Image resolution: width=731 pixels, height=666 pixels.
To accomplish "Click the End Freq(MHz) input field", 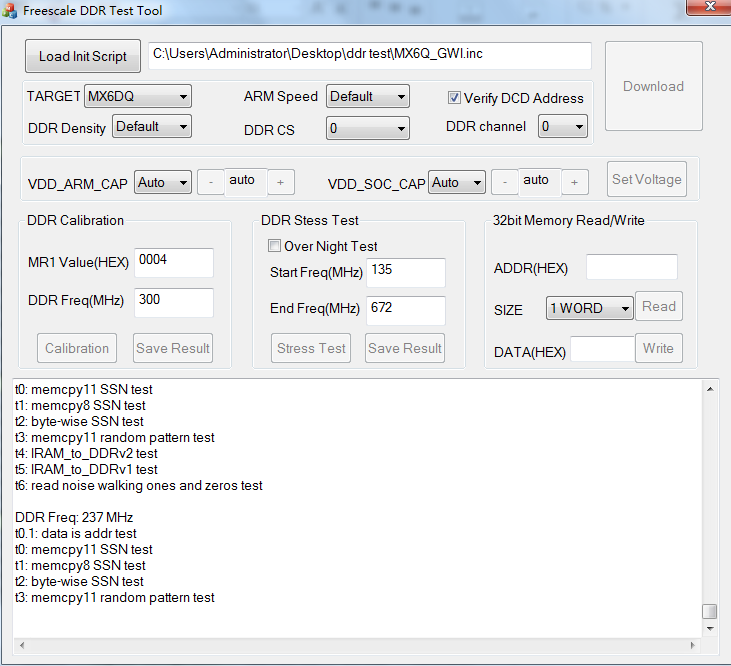I will tap(406, 310).
